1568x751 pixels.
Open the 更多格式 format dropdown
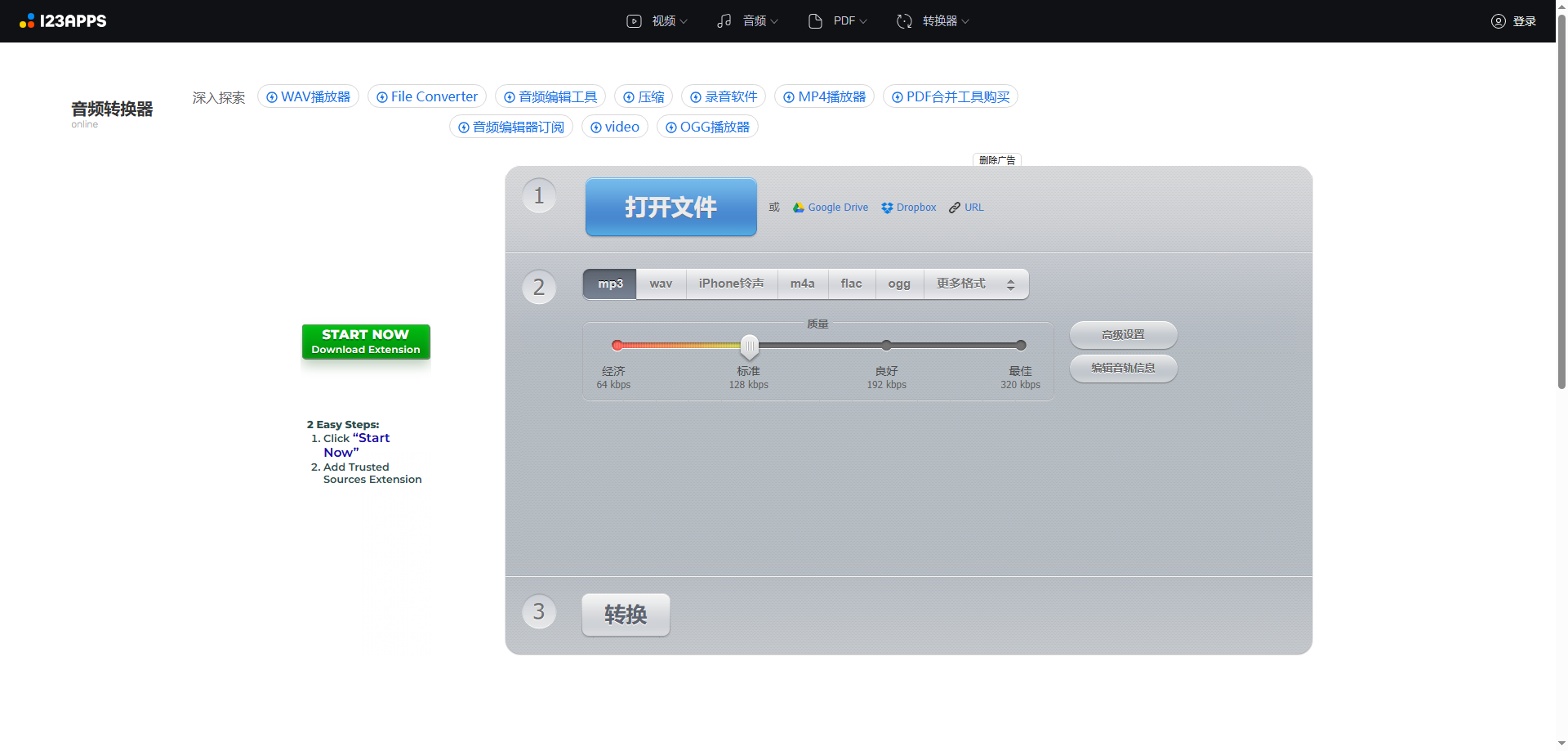click(x=975, y=284)
